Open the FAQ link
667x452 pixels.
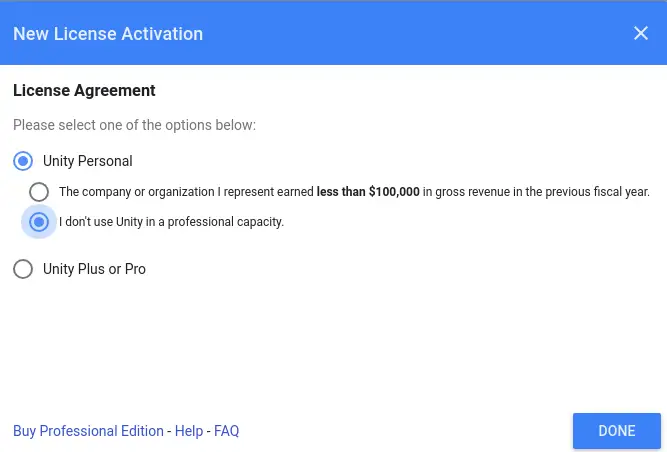[x=226, y=431]
